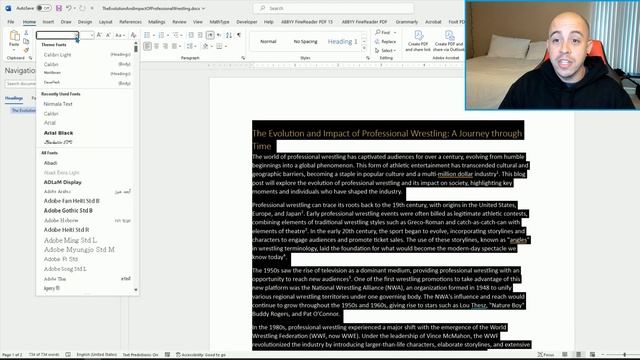Open the File tab
The height and width of the screenshot is (360, 640).
[x=11, y=22]
